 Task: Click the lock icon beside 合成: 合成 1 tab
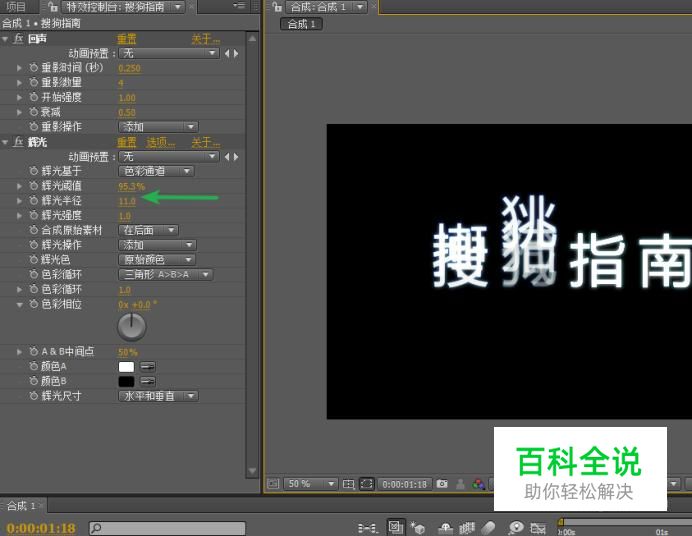[277, 7]
